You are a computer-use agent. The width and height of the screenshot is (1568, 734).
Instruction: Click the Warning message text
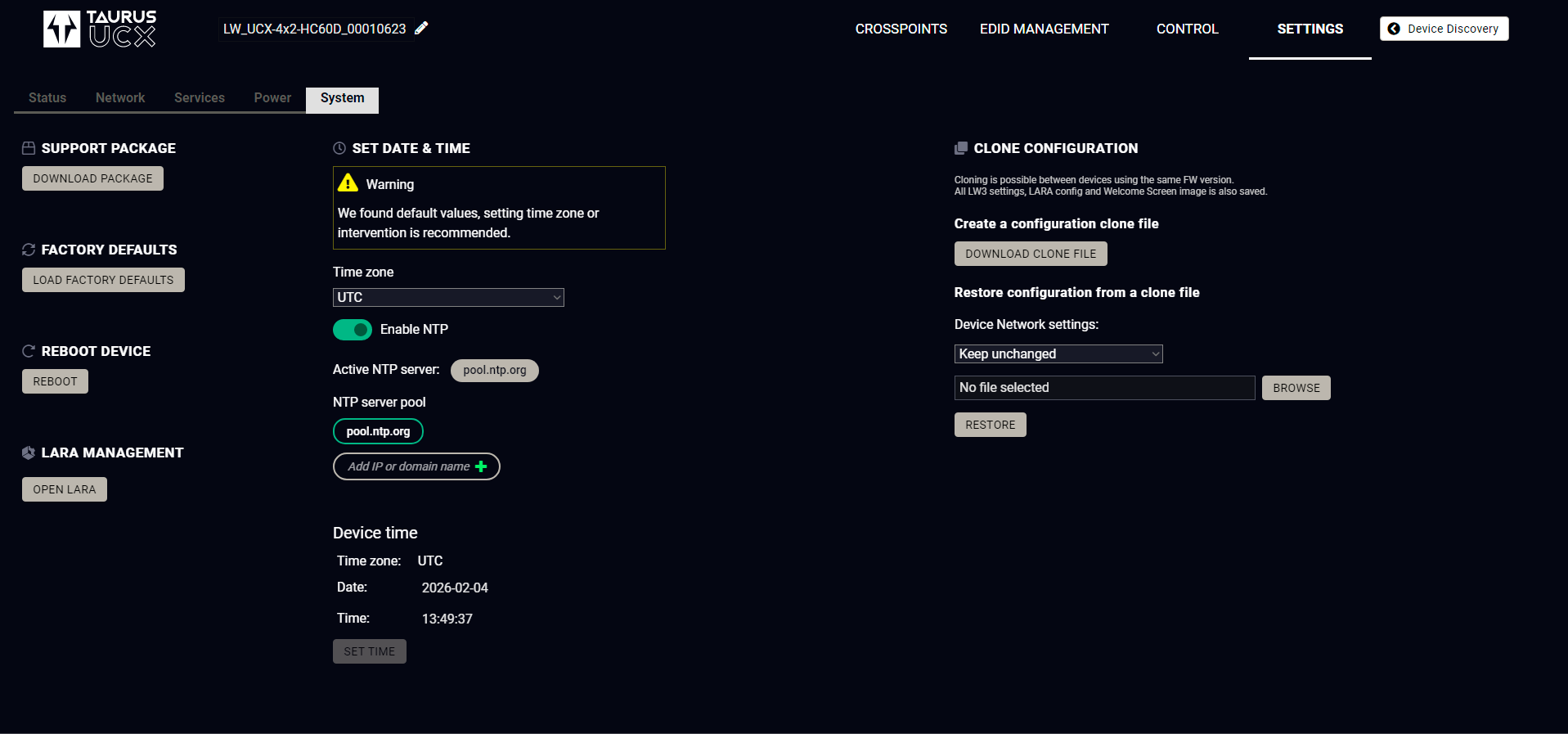pos(469,223)
